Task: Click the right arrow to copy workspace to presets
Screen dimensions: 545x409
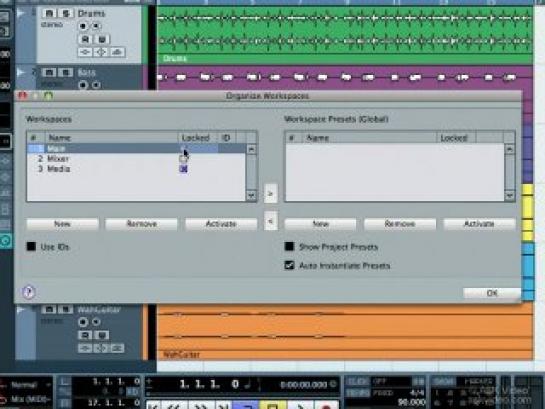Action: (271, 193)
